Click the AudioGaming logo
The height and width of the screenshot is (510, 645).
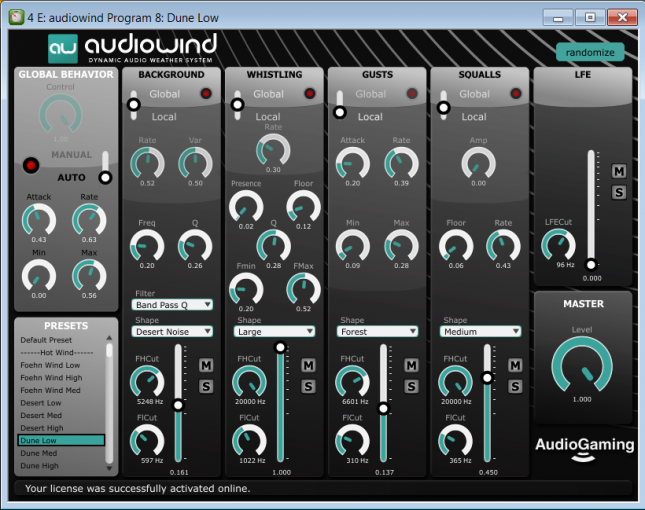pyautogui.click(x=584, y=449)
